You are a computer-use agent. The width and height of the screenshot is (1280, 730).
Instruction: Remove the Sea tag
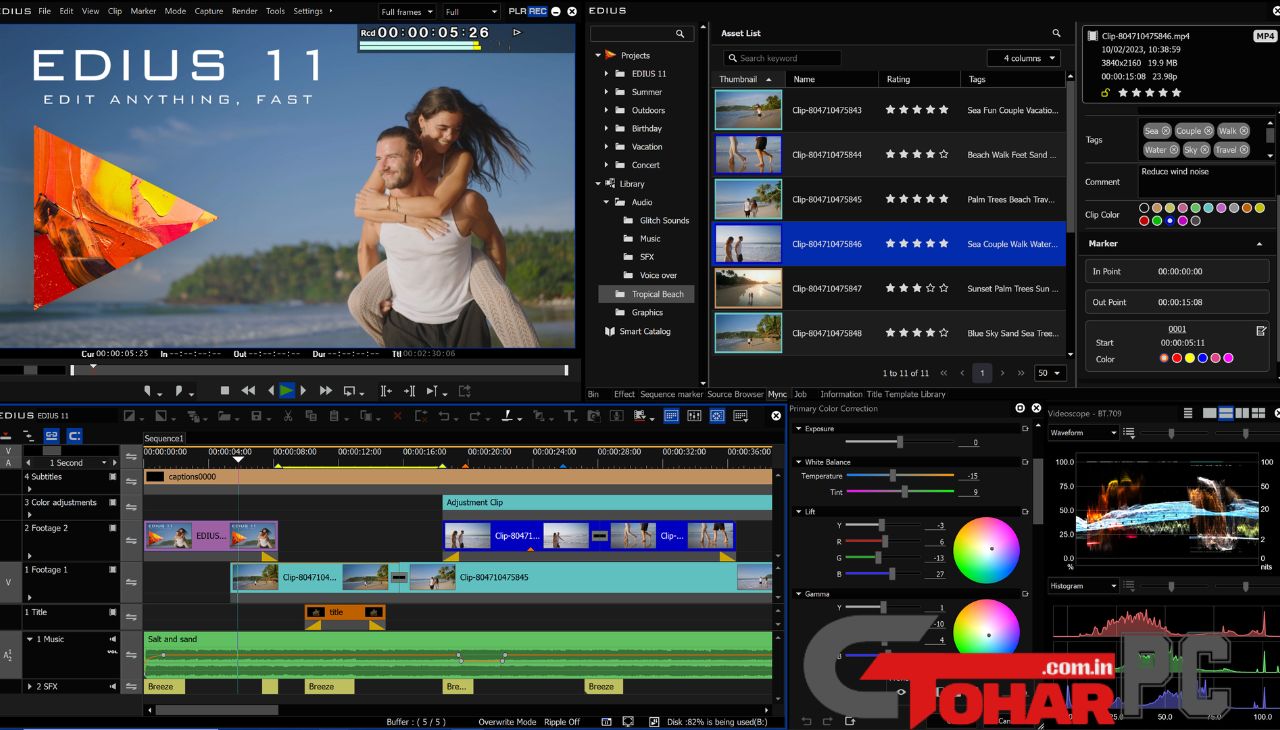point(1166,131)
